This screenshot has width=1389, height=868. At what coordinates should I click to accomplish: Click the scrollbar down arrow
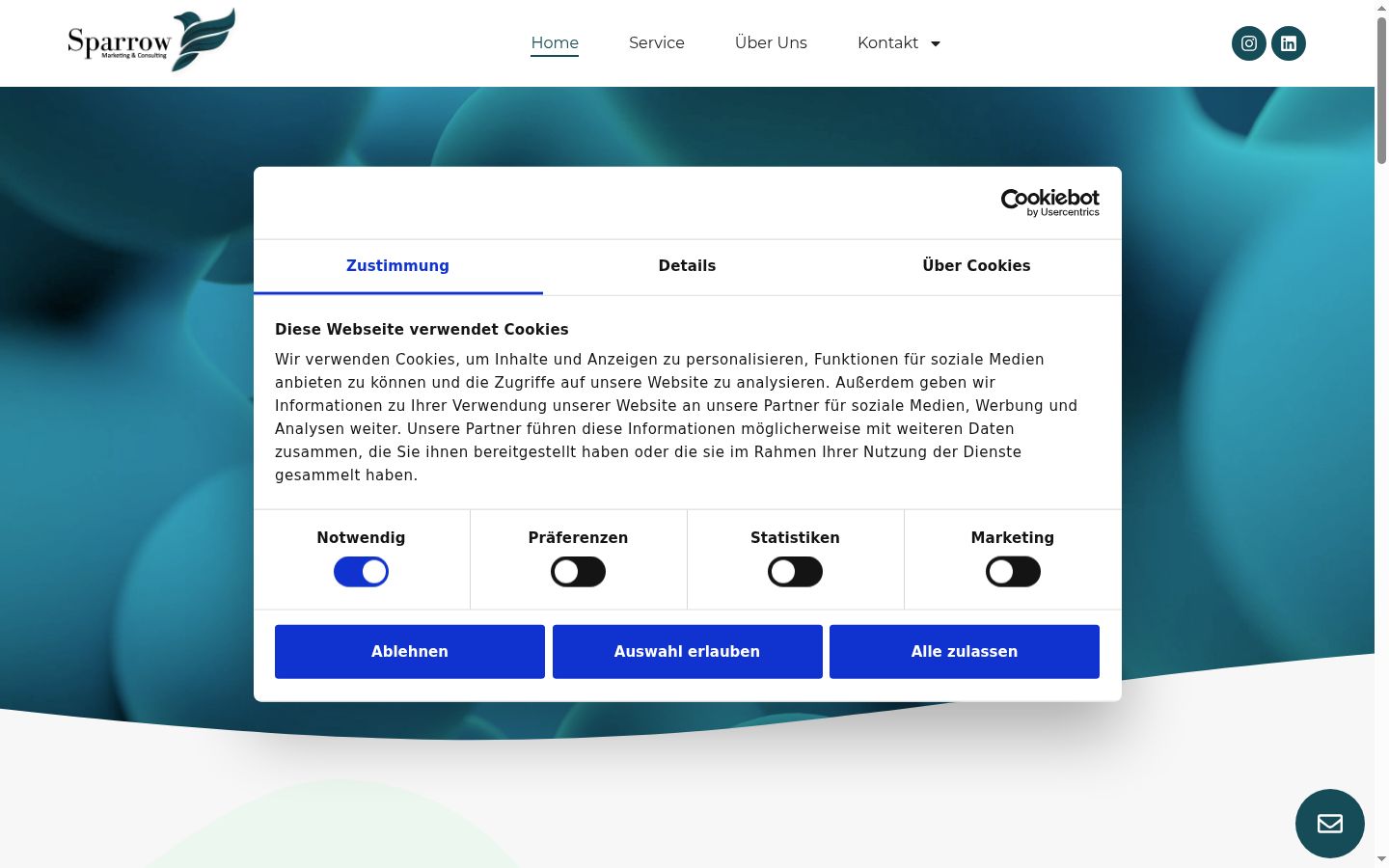1381,859
